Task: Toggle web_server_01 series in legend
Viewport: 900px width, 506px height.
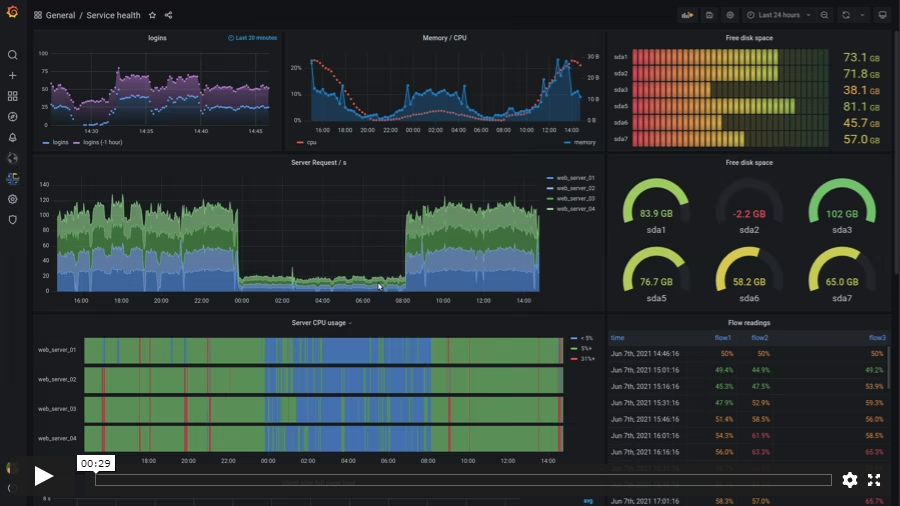Action: (574, 178)
